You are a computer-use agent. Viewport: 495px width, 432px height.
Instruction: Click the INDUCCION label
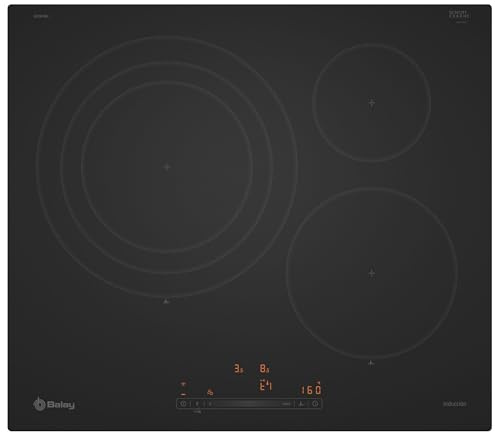tap(455, 404)
